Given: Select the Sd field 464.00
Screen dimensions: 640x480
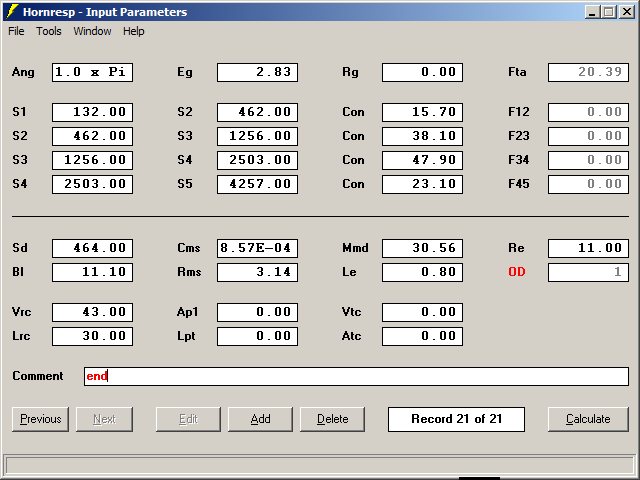Looking at the screenshot, I should pos(92,248).
